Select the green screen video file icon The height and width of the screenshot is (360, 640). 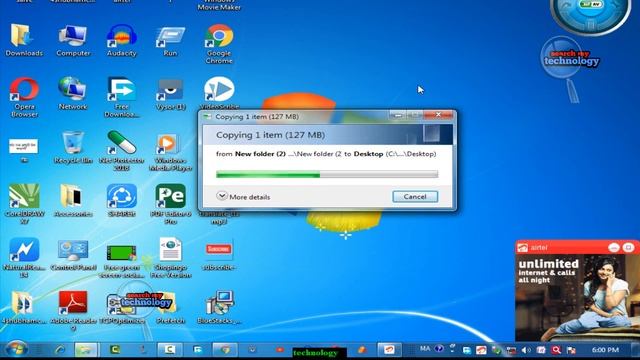coord(122,261)
